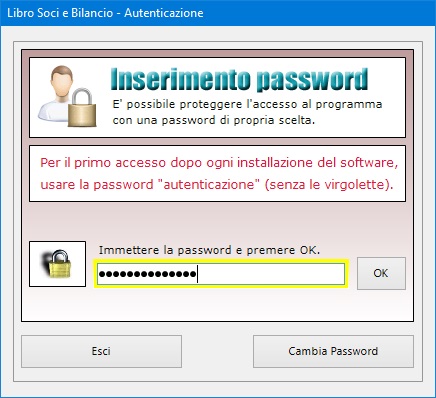Viewport: 436px width, 398px height.
Task: Click the white header panel behind the heading
Action: (x=217, y=97)
